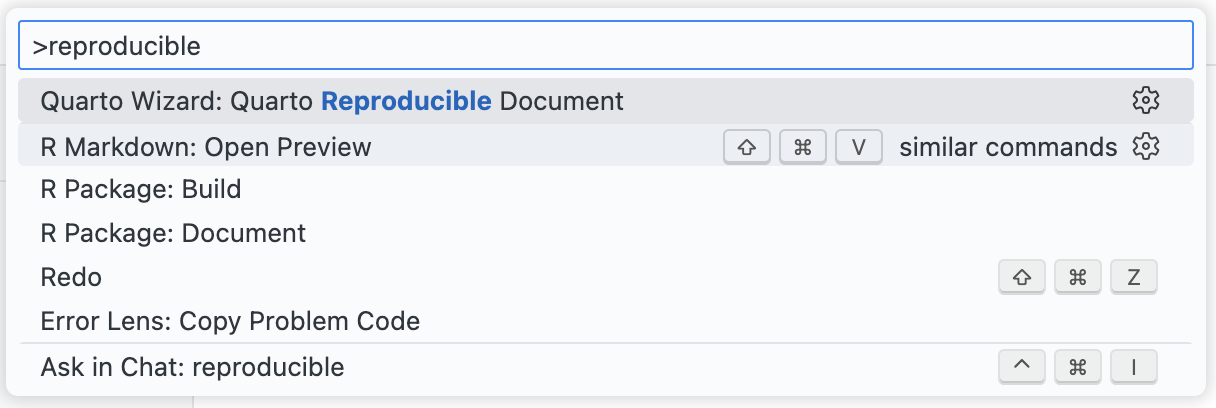The height and width of the screenshot is (408, 1216).
Task: Choose Ask in Chat: reproducible
Action: point(192,367)
